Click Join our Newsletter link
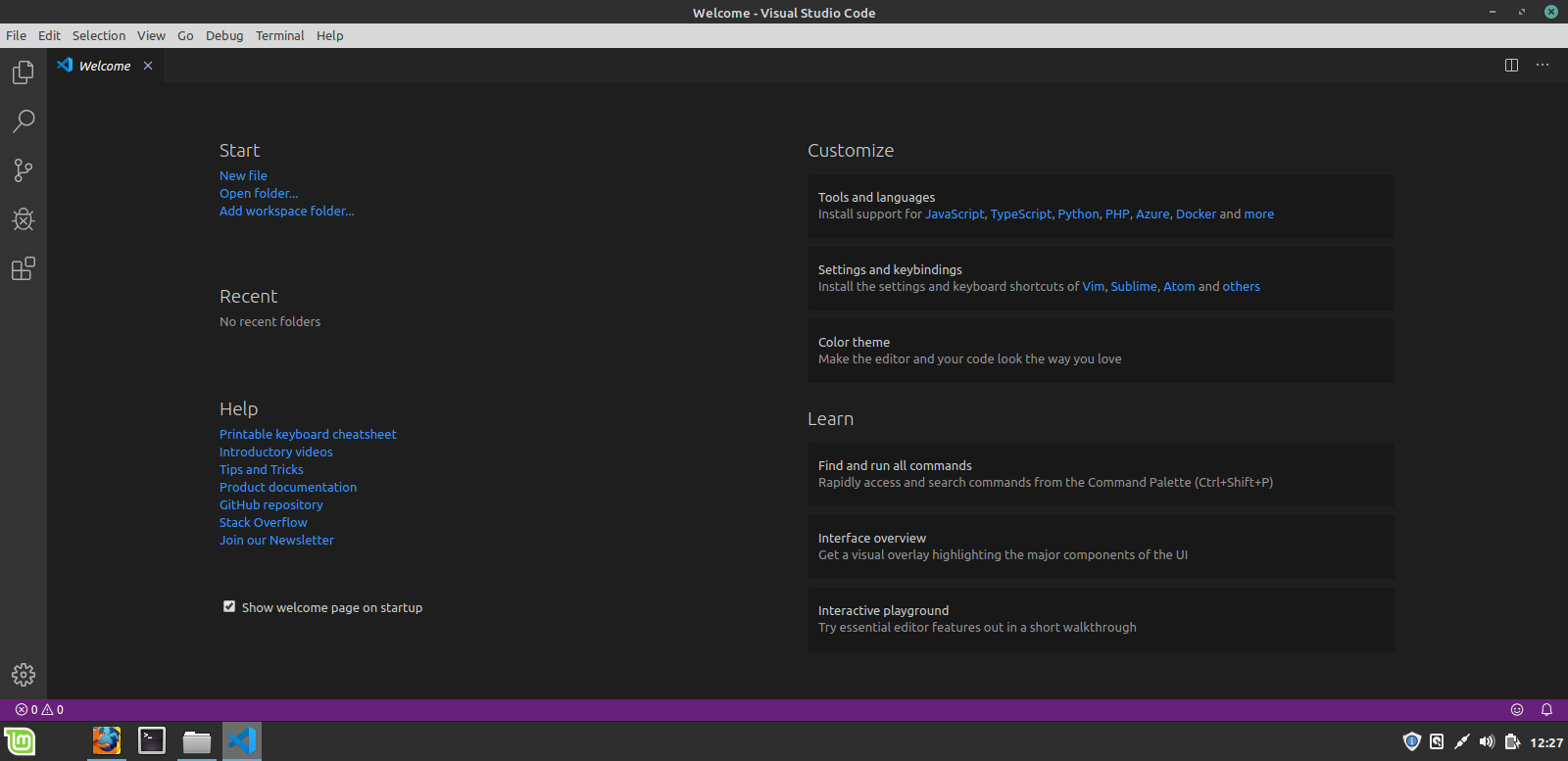 coord(276,541)
